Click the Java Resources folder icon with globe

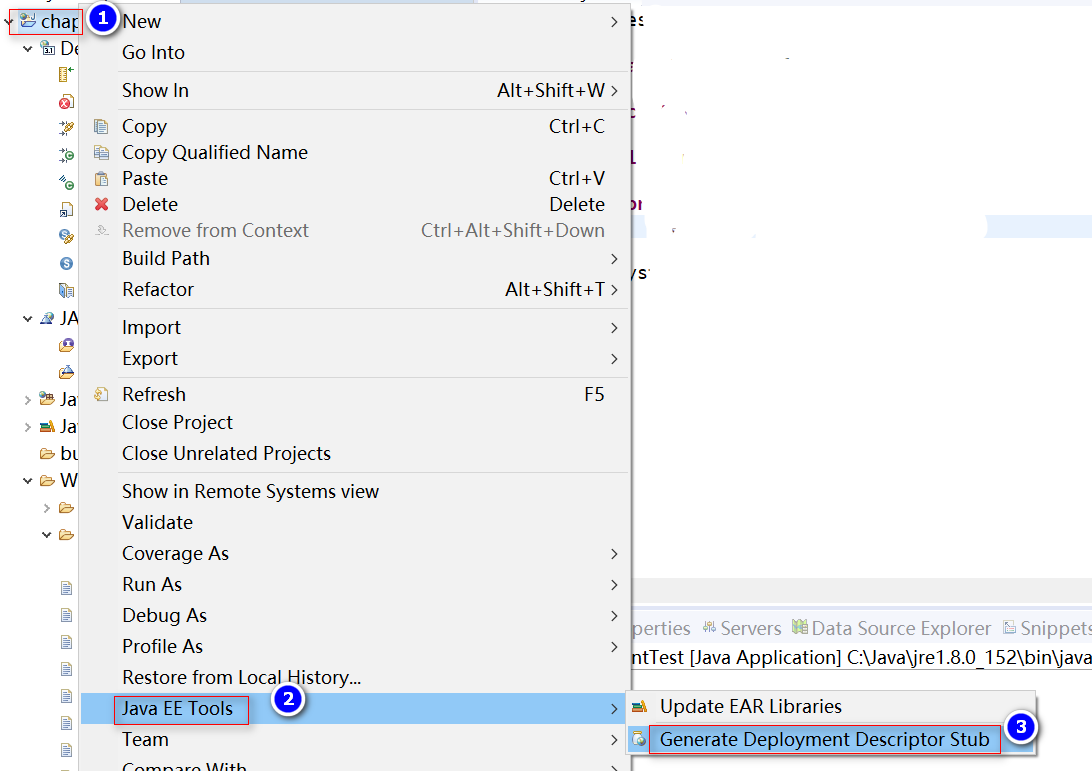tap(47, 398)
